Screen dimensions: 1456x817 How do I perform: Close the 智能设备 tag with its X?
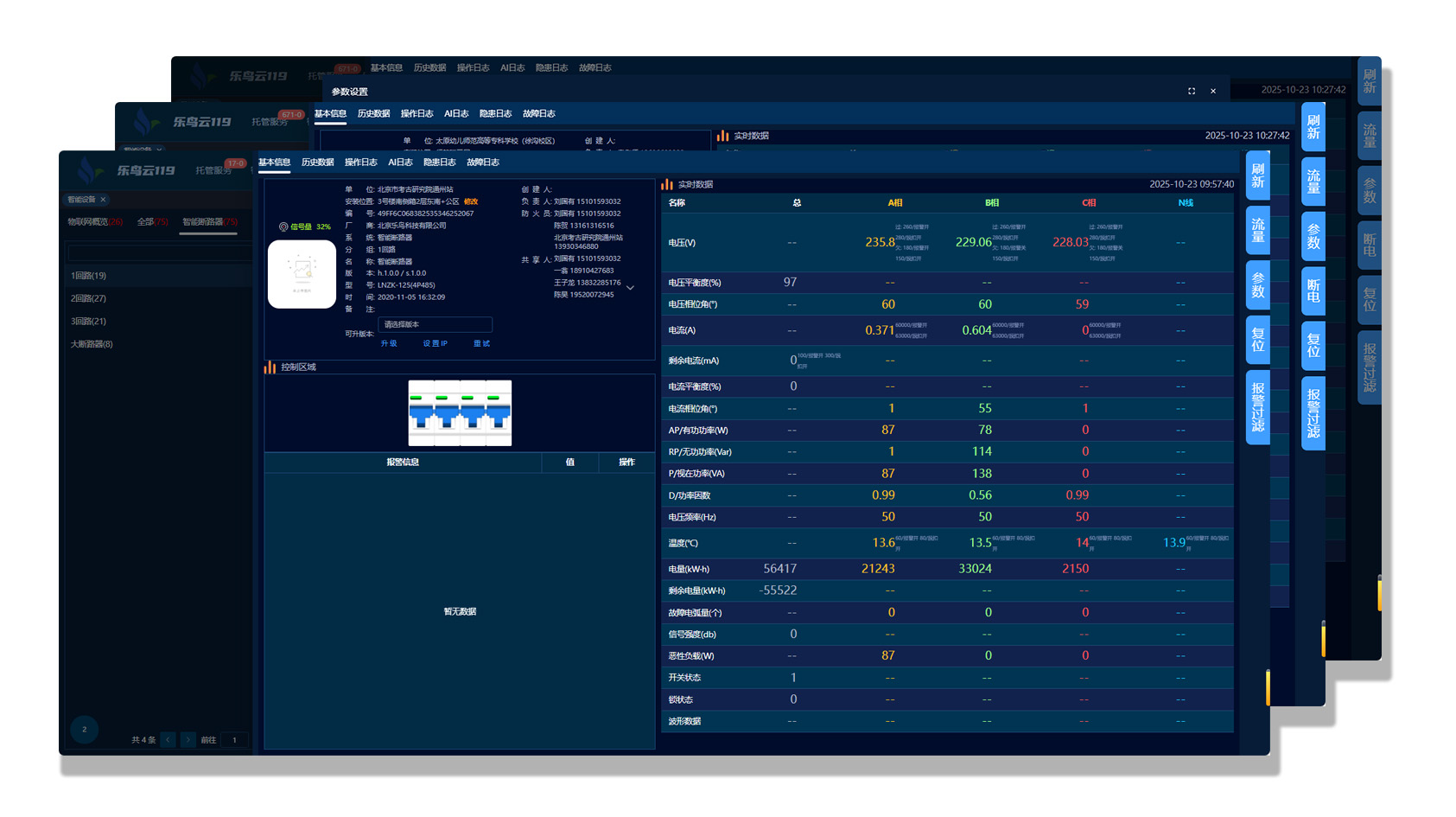[x=104, y=200]
